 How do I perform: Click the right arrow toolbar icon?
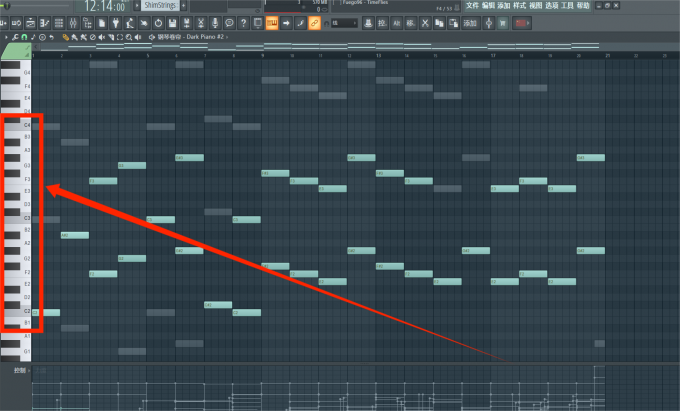(286, 23)
